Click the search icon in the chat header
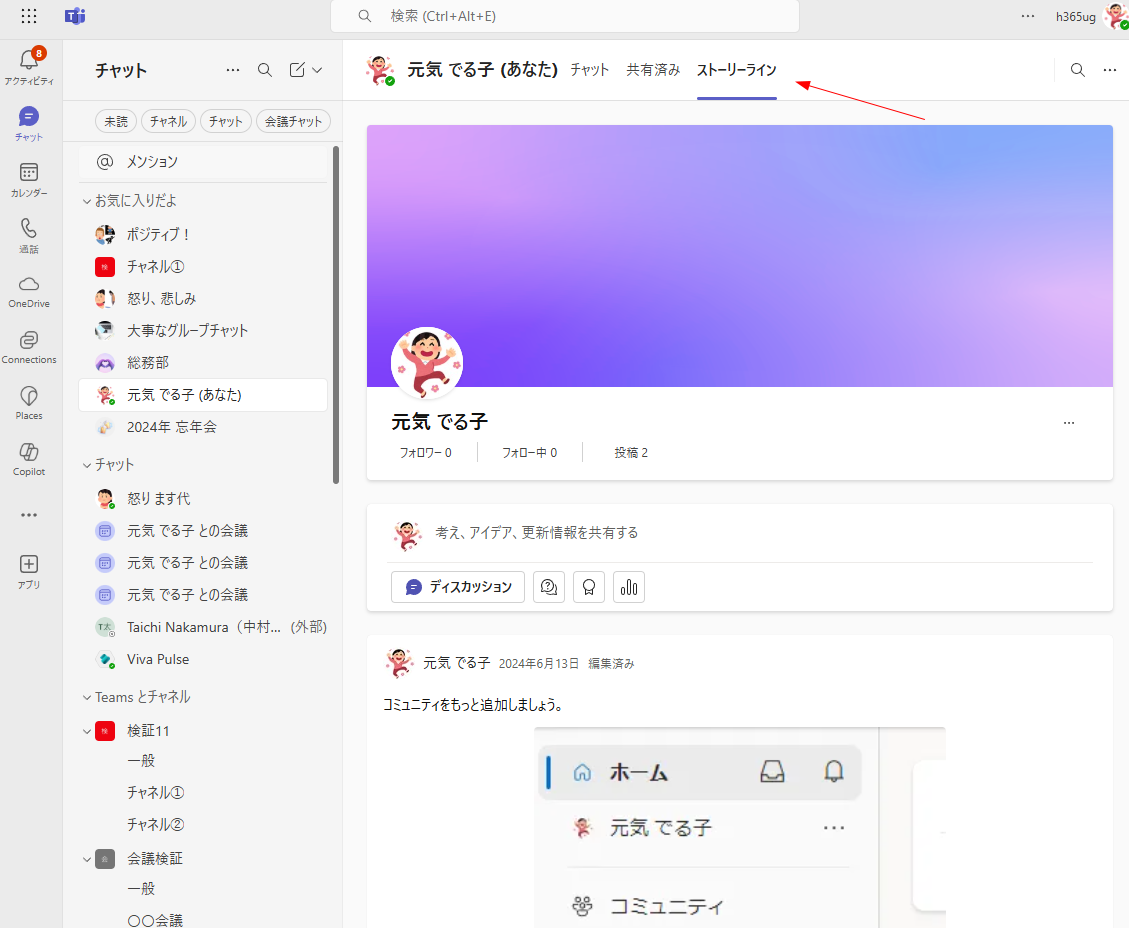The image size is (1129, 928). [1077, 70]
